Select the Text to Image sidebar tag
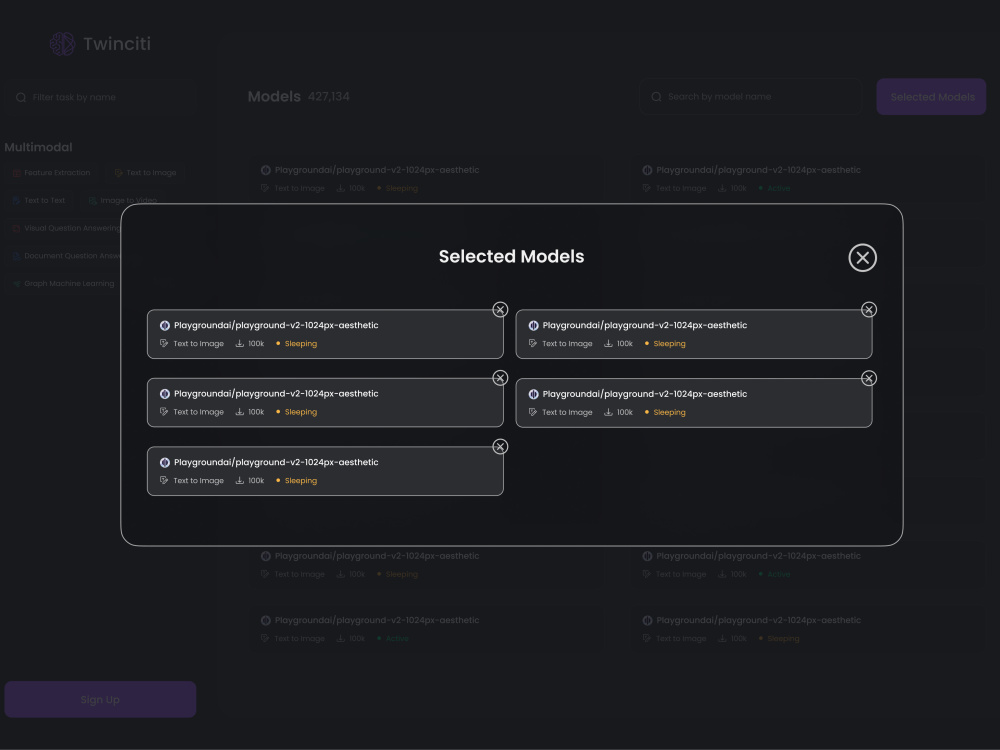The image size is (1000, 750). 145,173
